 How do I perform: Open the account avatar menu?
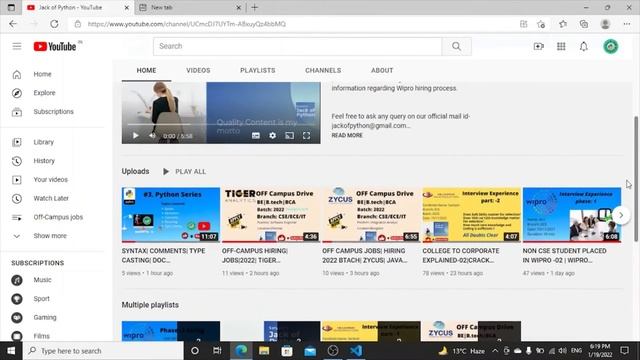pyautogui.click(x=611, y=47)
